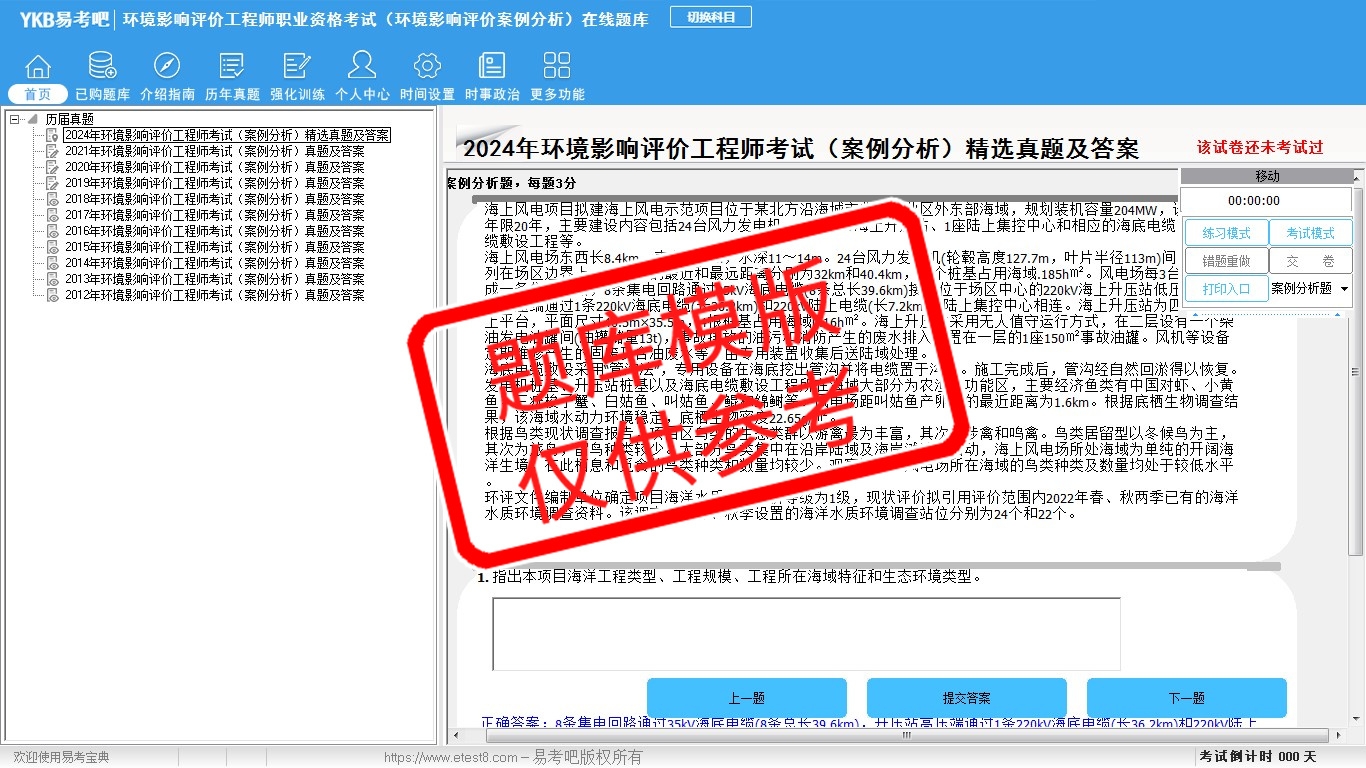Select 2021年 exam in the tree list
Screen dimensions: 1366x768
pos(214,151)
